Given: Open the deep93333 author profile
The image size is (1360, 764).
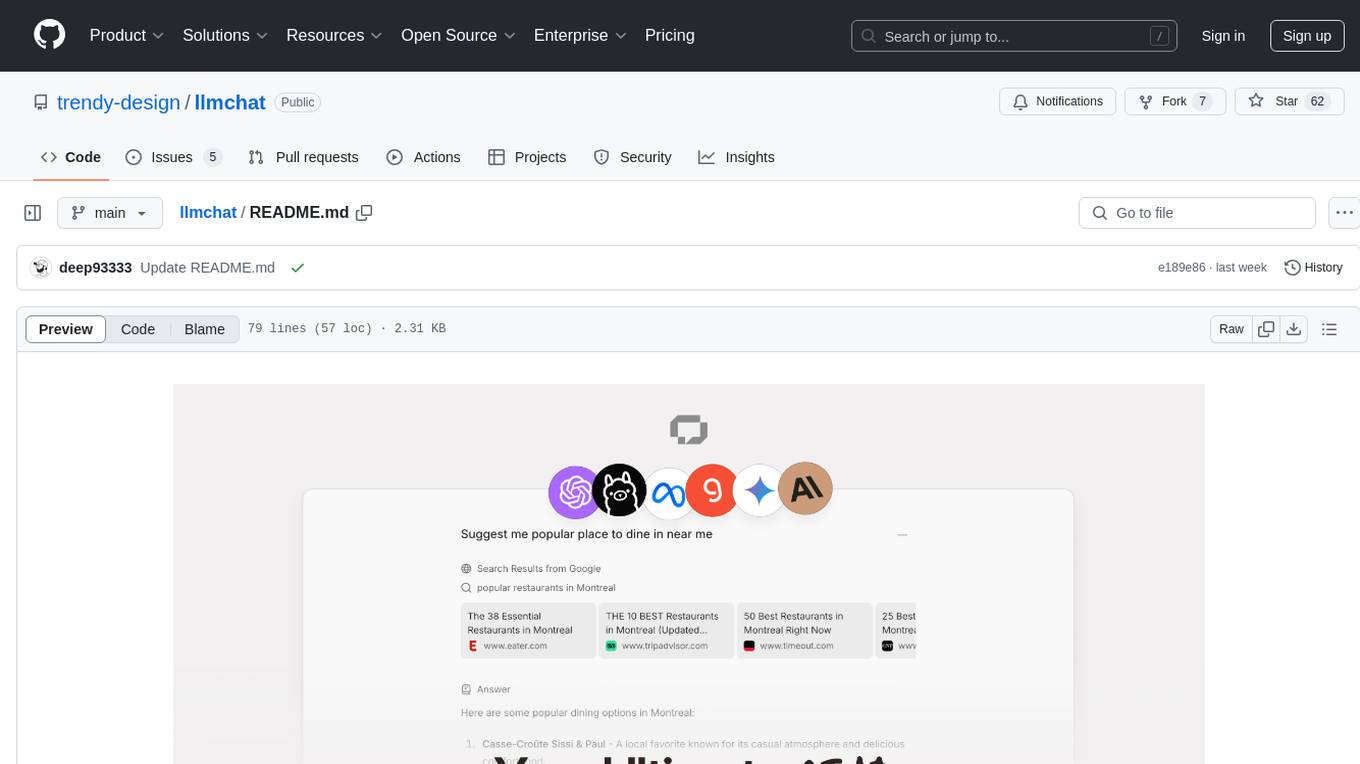Looking at the screenshot, I should [95, 267].
